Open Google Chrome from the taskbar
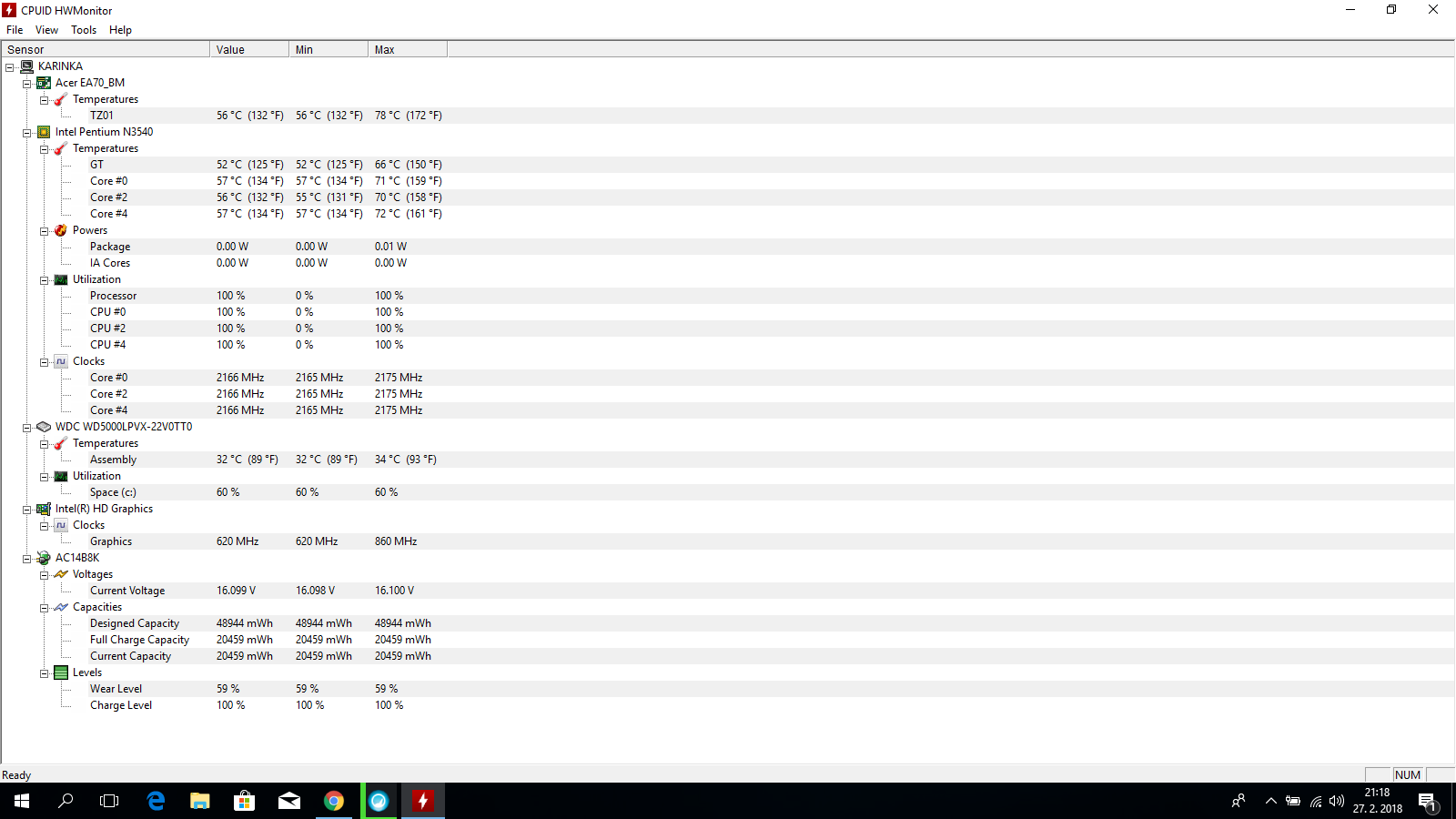Image resolution: width=1456 pixels, height=819 pixels. point(334,801)
